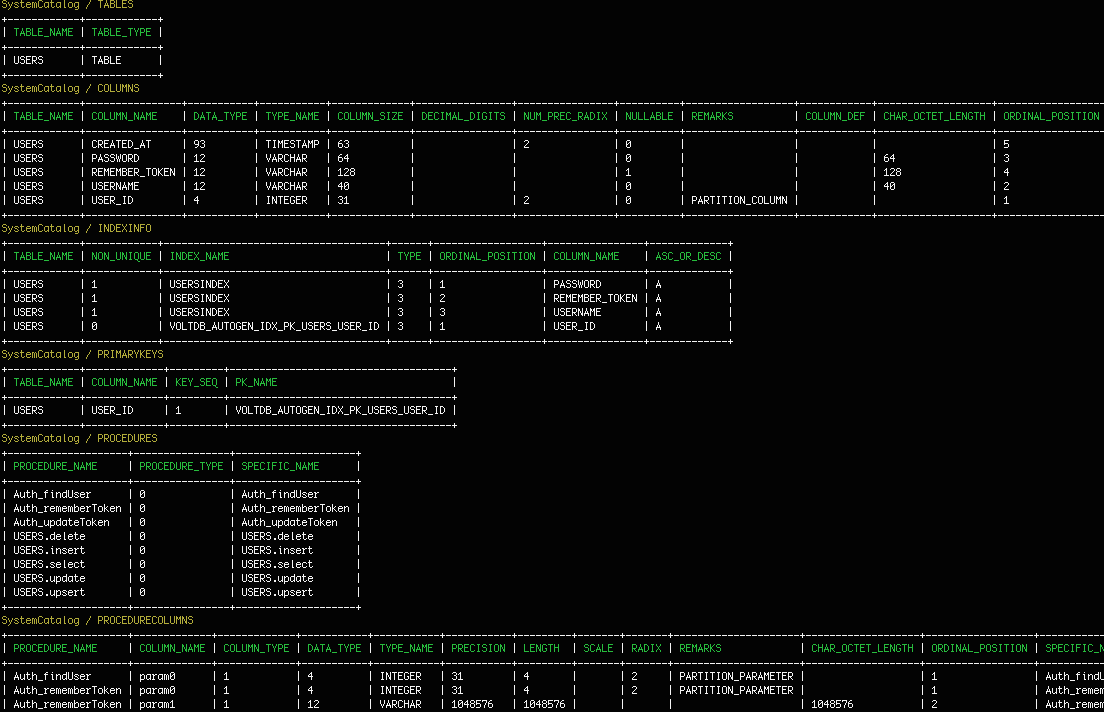This screenshot has width=1104, height=712.
Task: Click the COLUMN_DEF column header
Action: [x=835, y=116]
